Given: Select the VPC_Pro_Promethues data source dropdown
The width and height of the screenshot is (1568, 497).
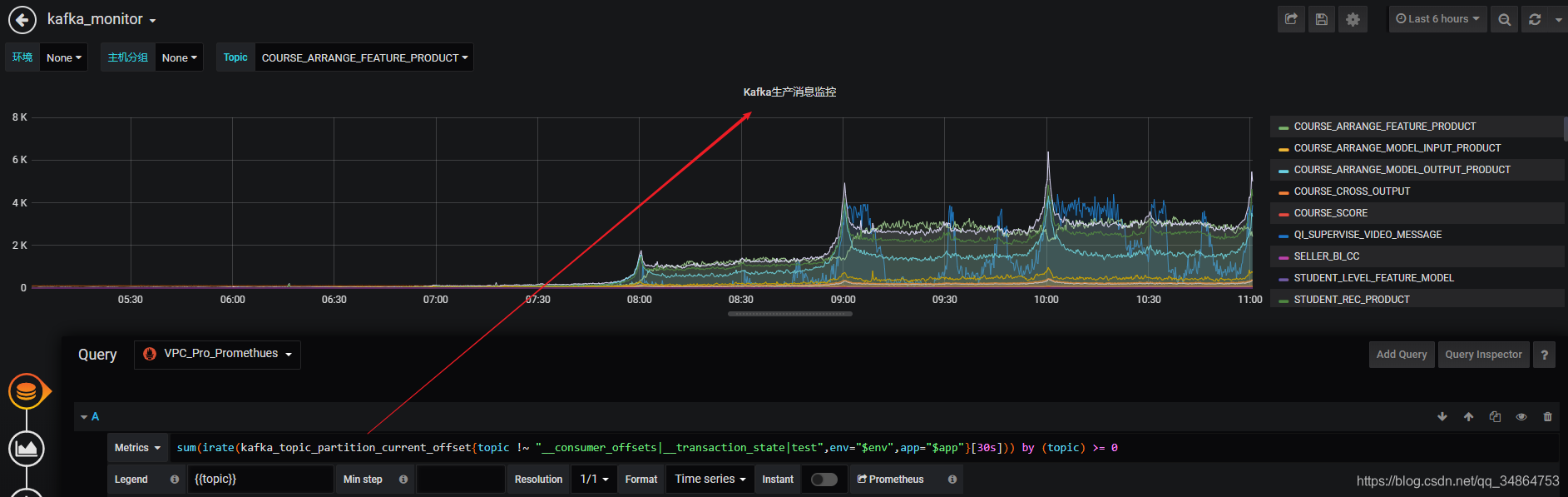Looking at the screenshot, I should [217, 354].
